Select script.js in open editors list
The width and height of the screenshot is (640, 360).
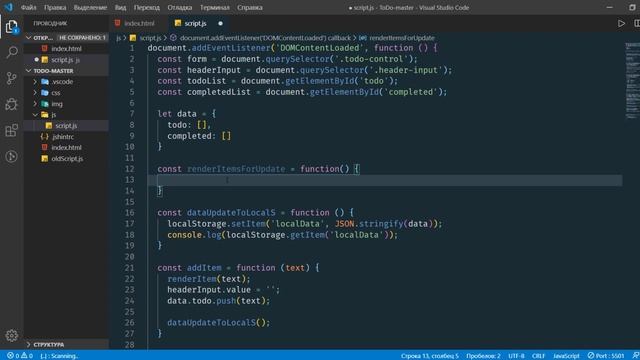[x=66, y=60]
